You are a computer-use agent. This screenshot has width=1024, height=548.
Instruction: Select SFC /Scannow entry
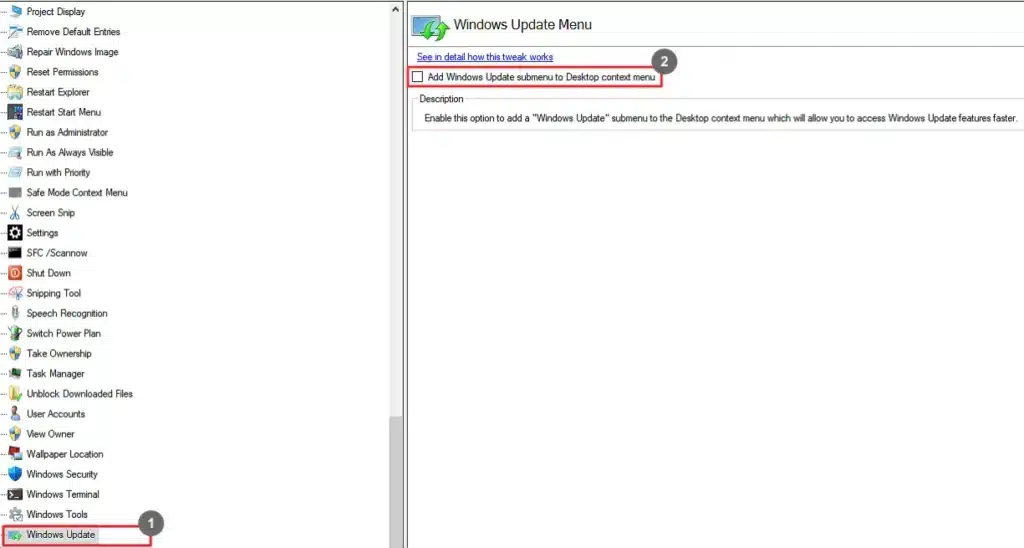point(57,253)
